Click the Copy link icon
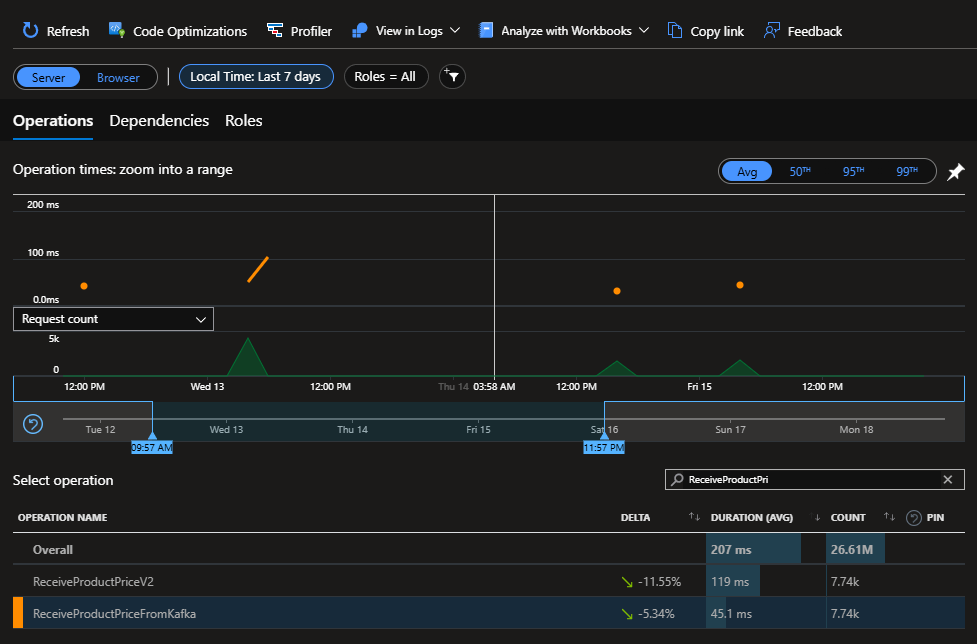 [x=675, y=31]
